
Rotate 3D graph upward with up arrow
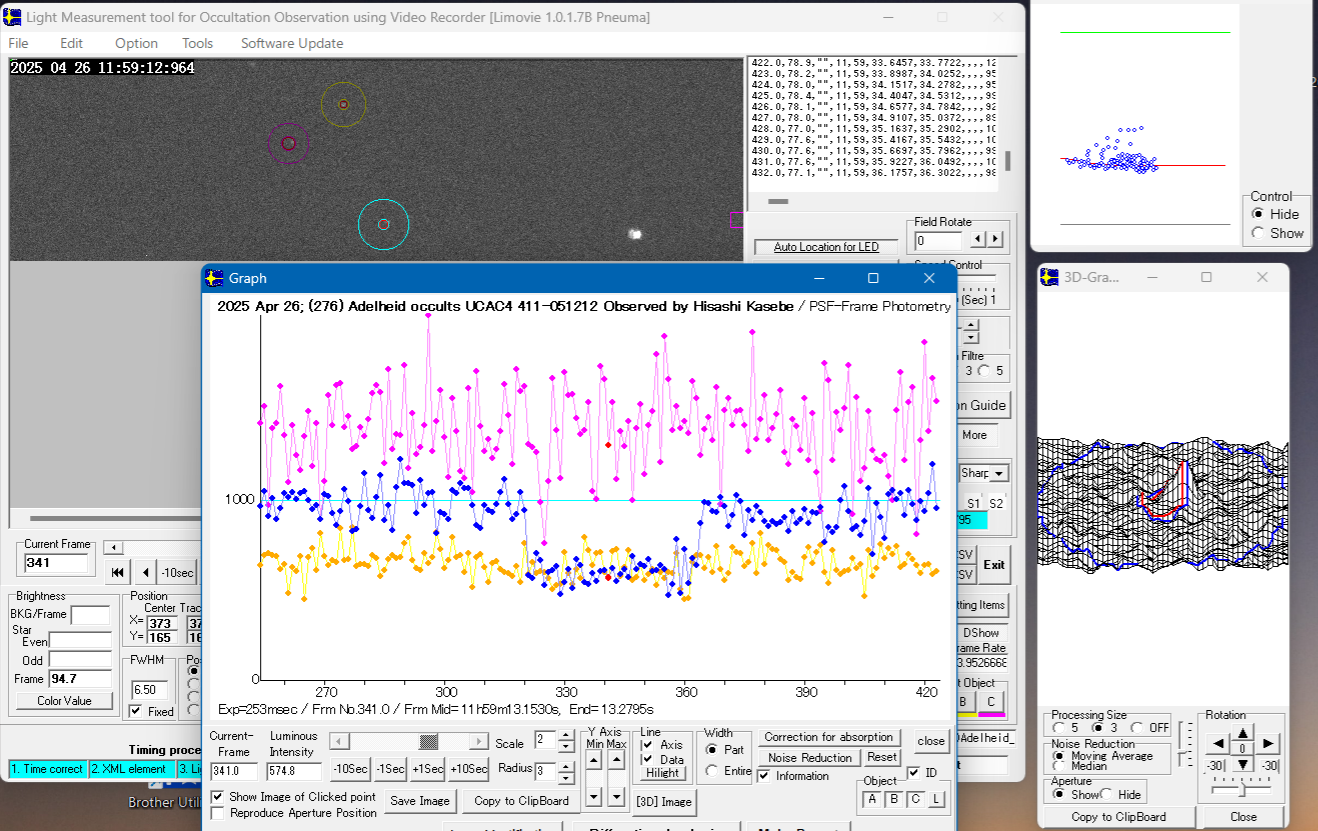tap(1243, 732)
